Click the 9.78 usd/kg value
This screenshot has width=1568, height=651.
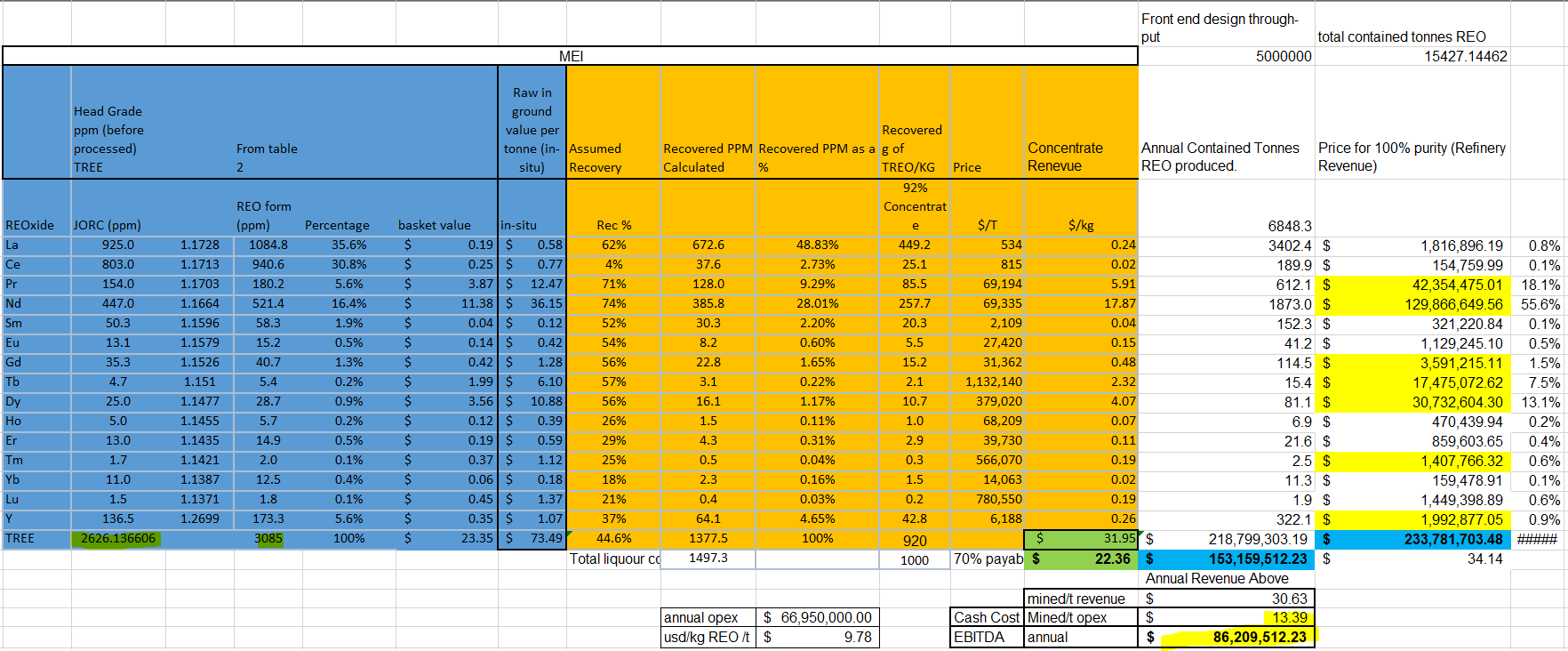point(817,637)
